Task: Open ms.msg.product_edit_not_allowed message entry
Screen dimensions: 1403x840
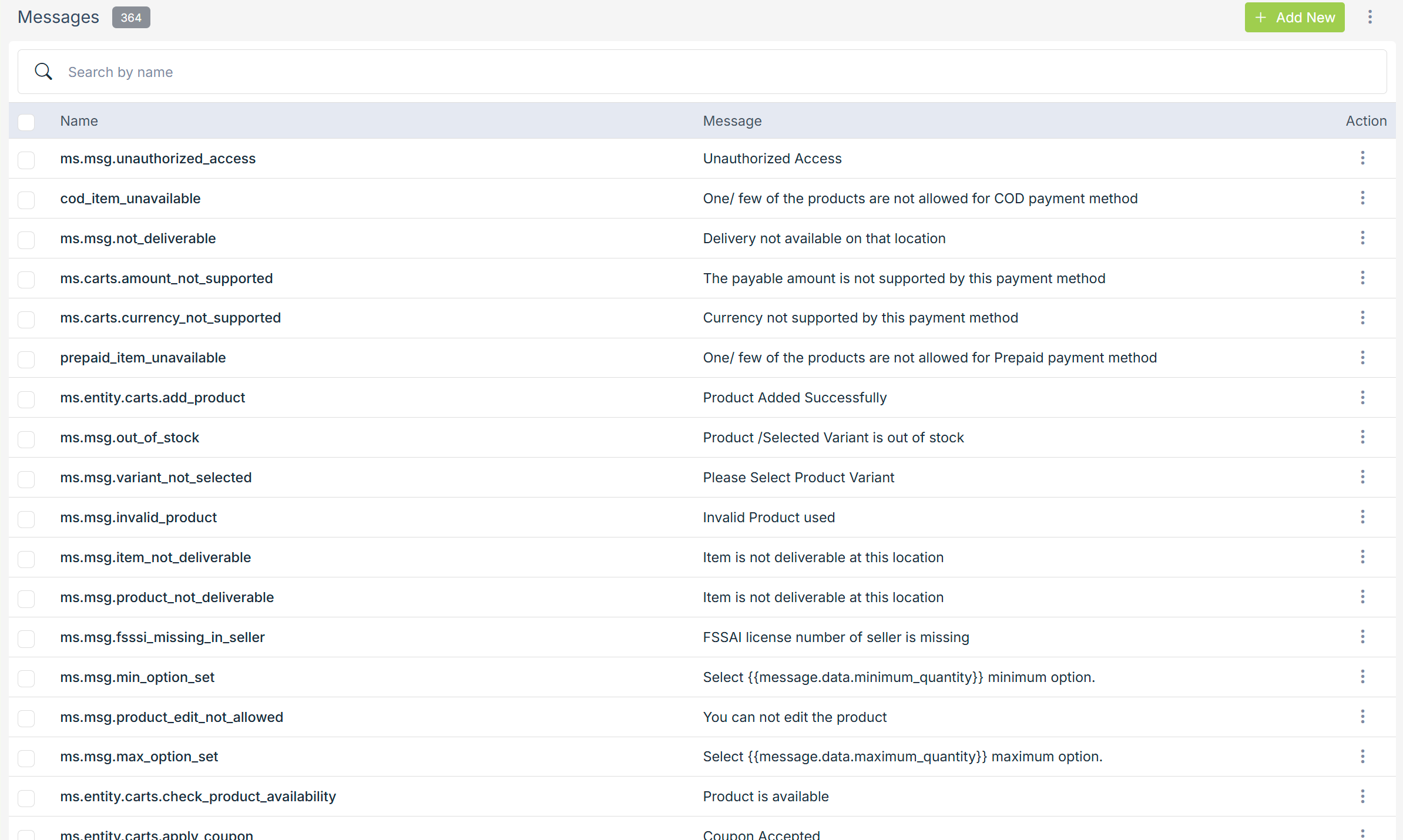Action: (172, 717)
